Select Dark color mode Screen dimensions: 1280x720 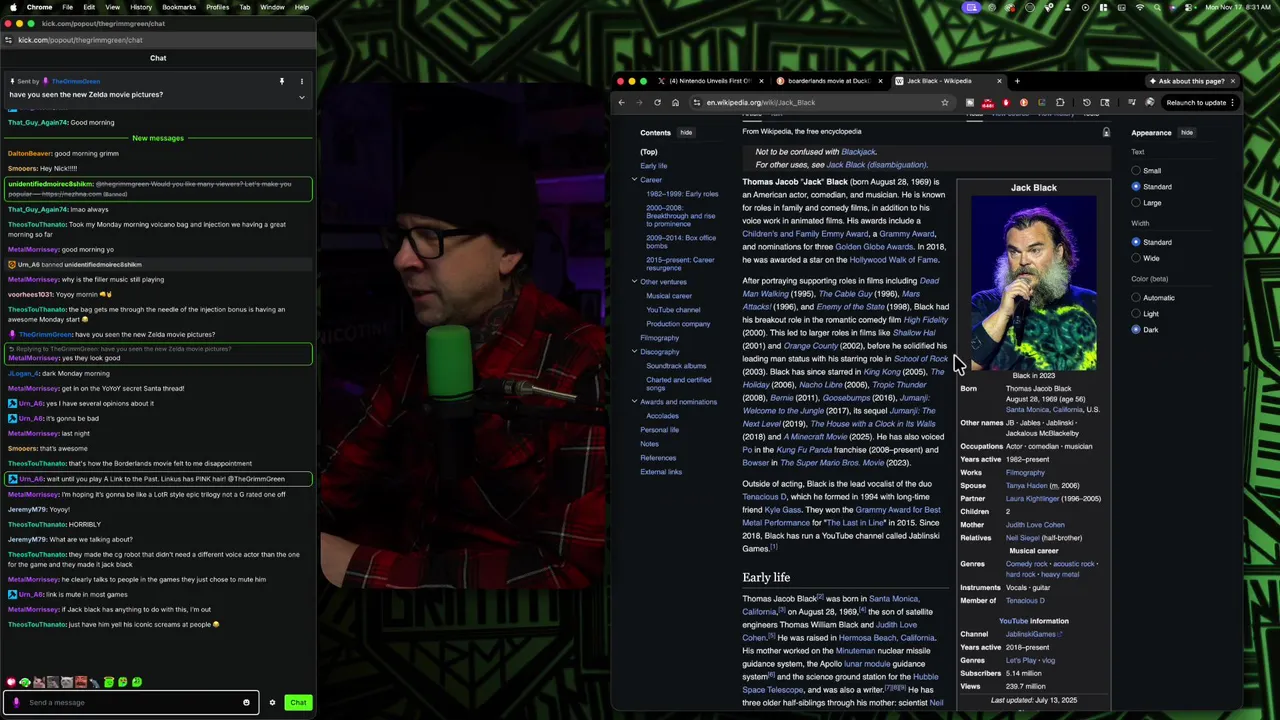tap(1136, 330)
